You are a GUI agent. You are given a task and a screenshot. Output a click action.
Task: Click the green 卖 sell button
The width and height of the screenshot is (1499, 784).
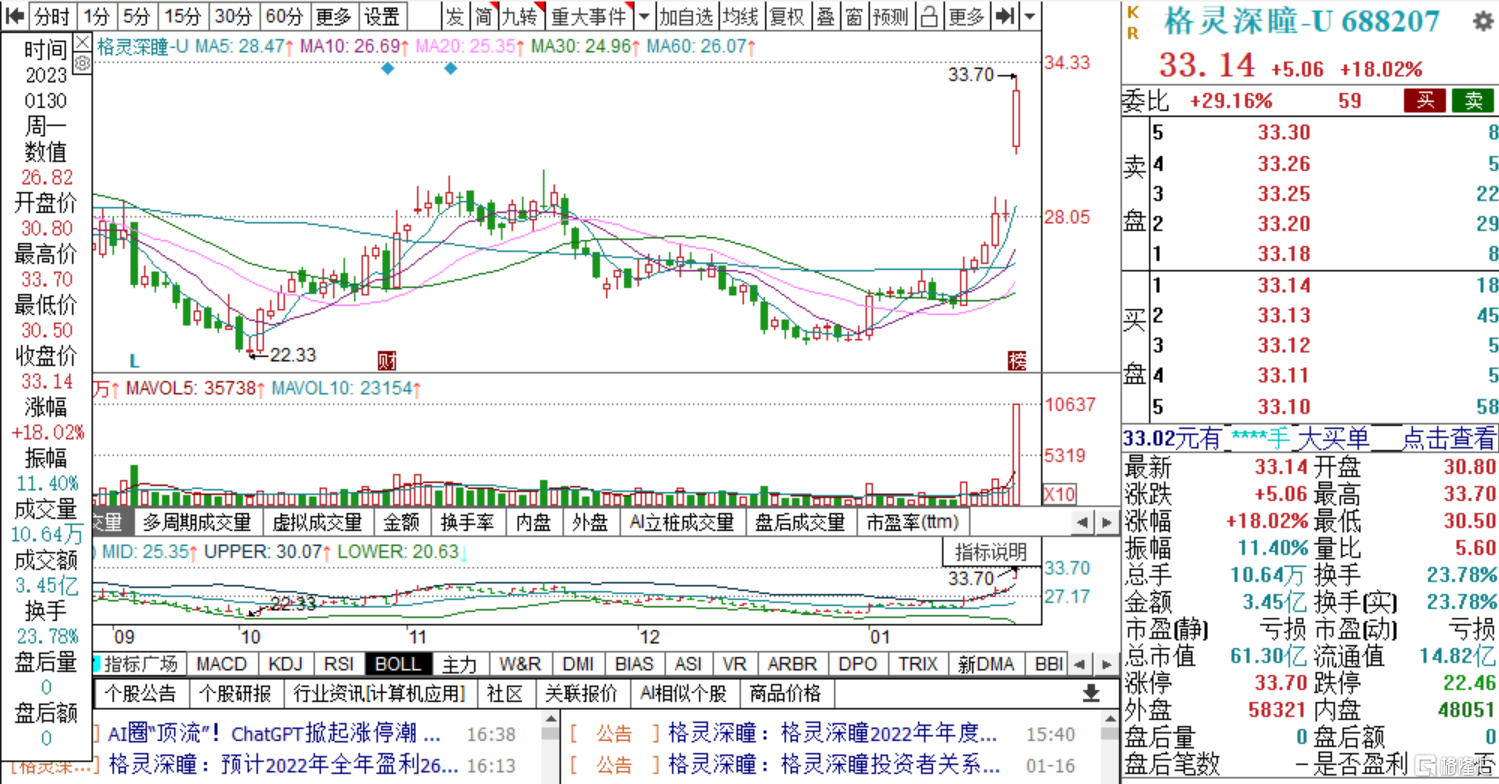[1473, 100]
